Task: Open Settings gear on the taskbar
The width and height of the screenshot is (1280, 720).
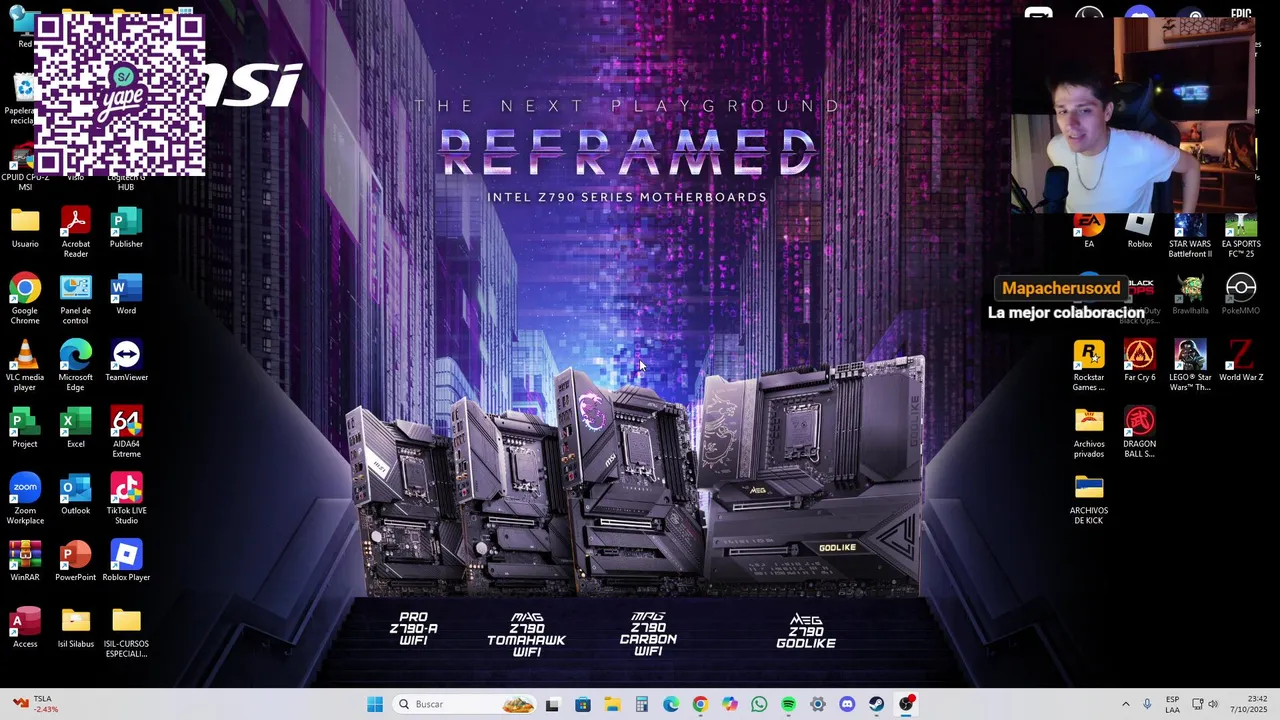Action: coord(818,704)
